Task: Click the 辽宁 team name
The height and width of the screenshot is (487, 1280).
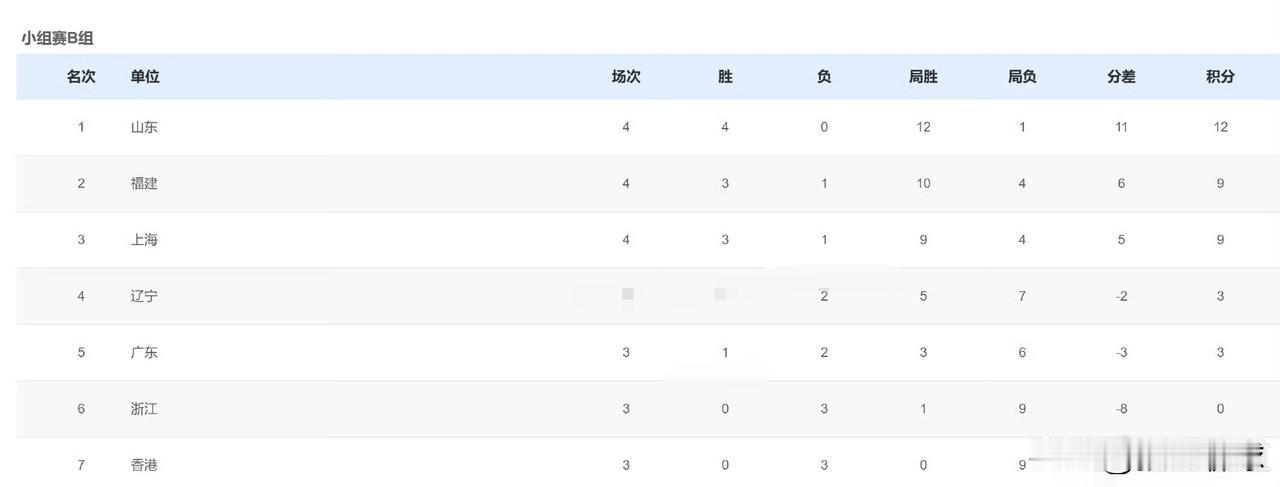Action: [x=144, y=296]
